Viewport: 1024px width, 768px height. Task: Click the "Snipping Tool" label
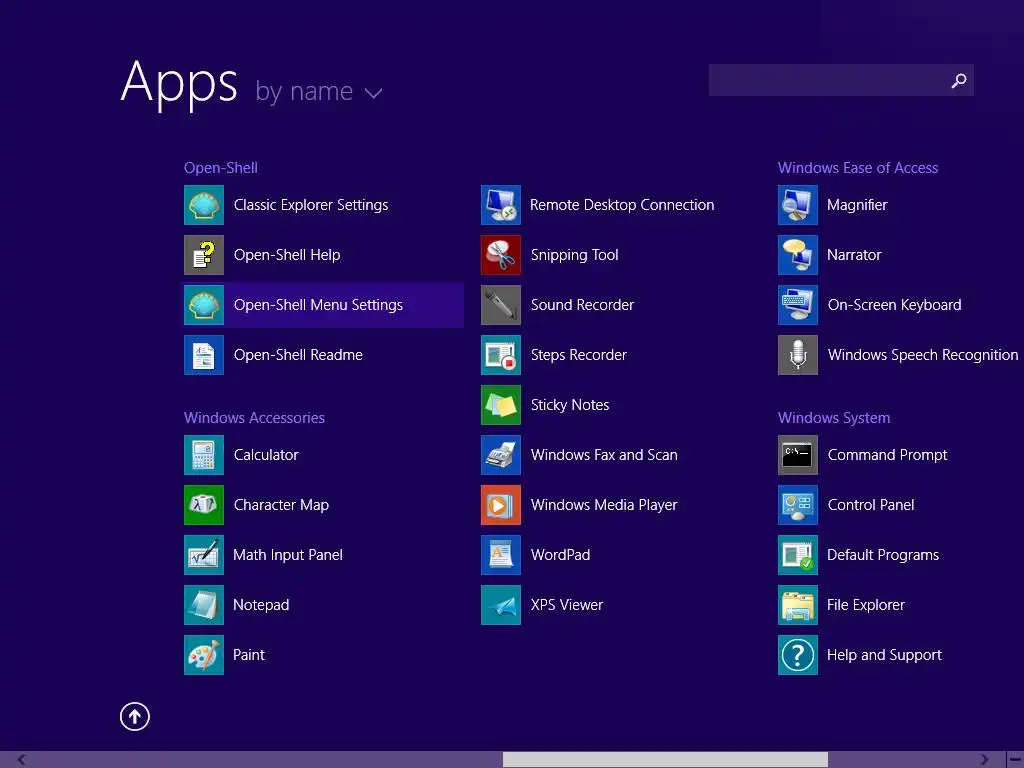pos(574,255)
